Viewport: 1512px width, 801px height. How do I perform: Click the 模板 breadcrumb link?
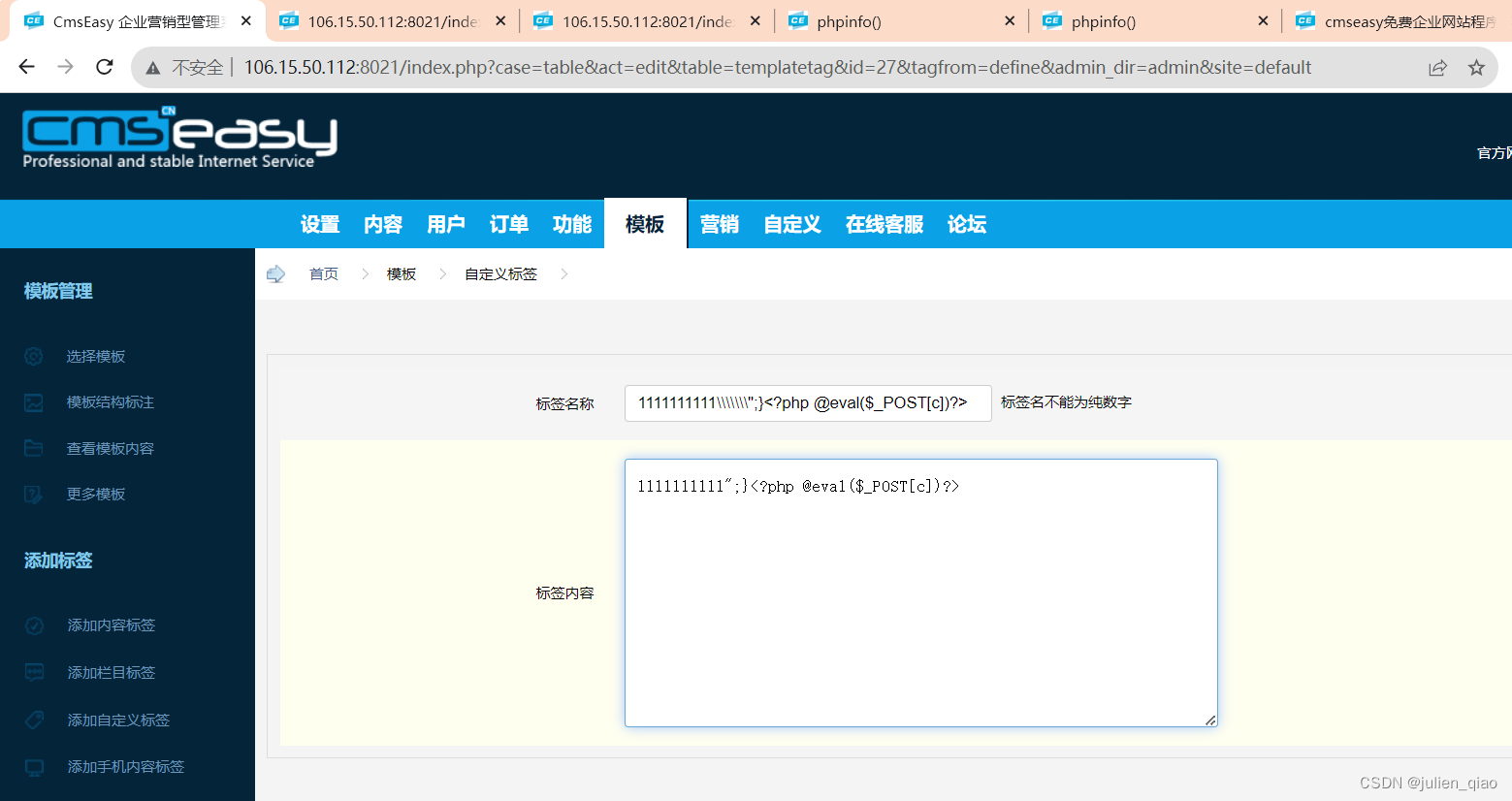point(402,274)
